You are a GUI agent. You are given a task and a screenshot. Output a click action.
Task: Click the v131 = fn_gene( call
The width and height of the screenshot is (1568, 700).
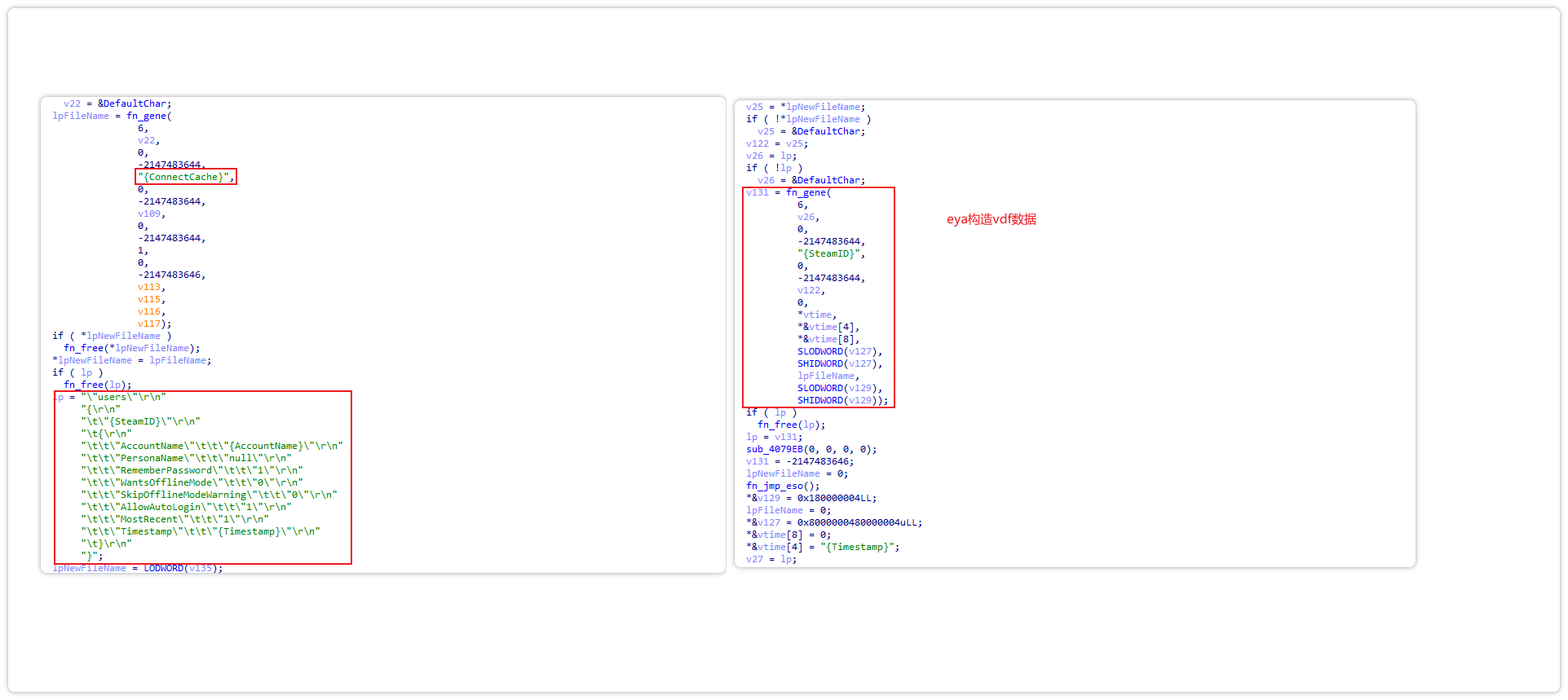788,192
